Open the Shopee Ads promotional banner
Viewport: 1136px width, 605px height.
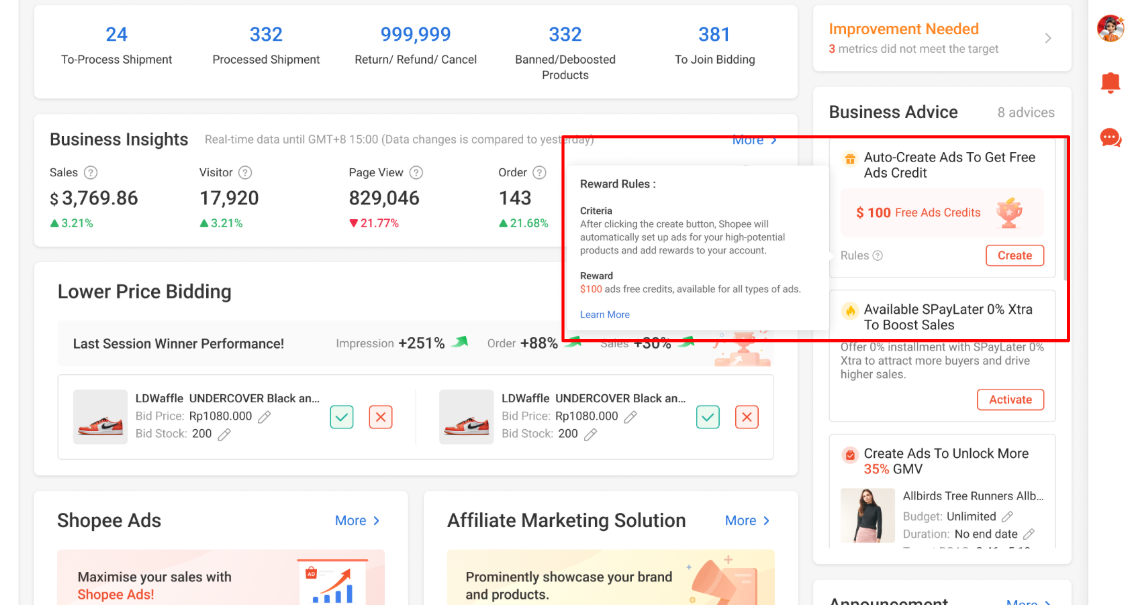click(x=221, y=577)
